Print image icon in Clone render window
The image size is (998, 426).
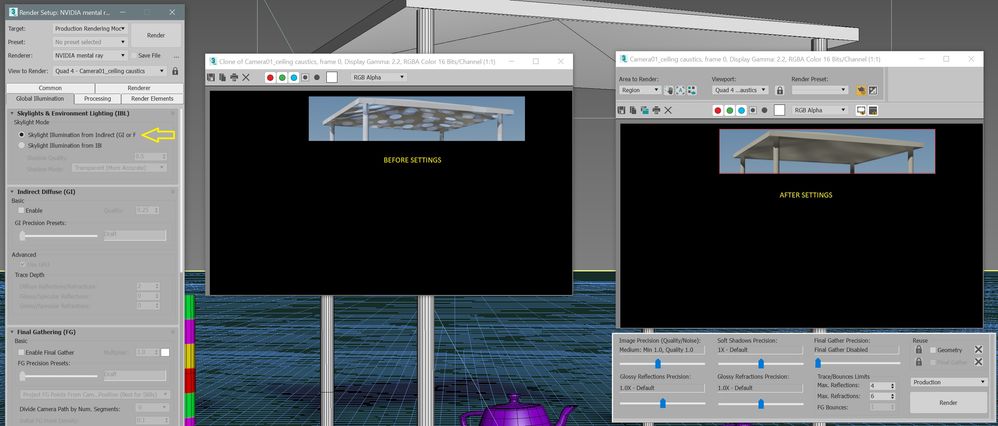[234, 77]
